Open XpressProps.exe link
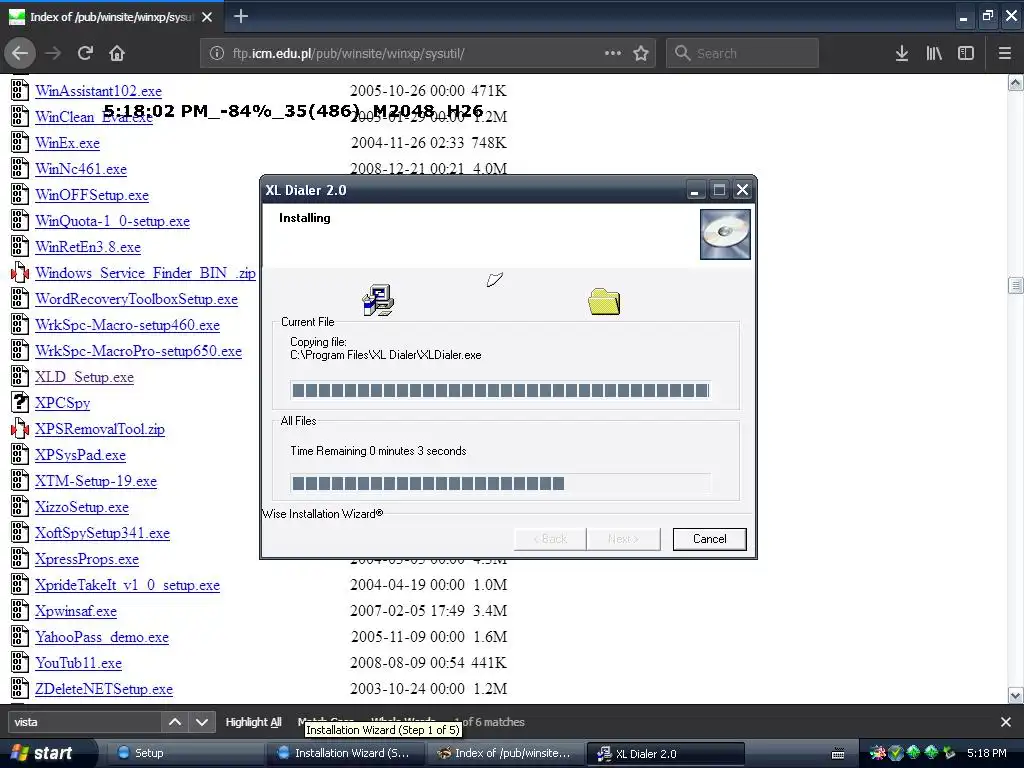 tap(87, 559)
